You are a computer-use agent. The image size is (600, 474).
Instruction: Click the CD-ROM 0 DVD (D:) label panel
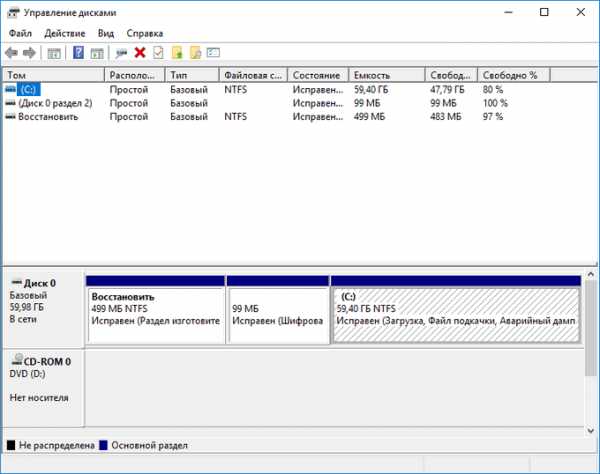43,388
